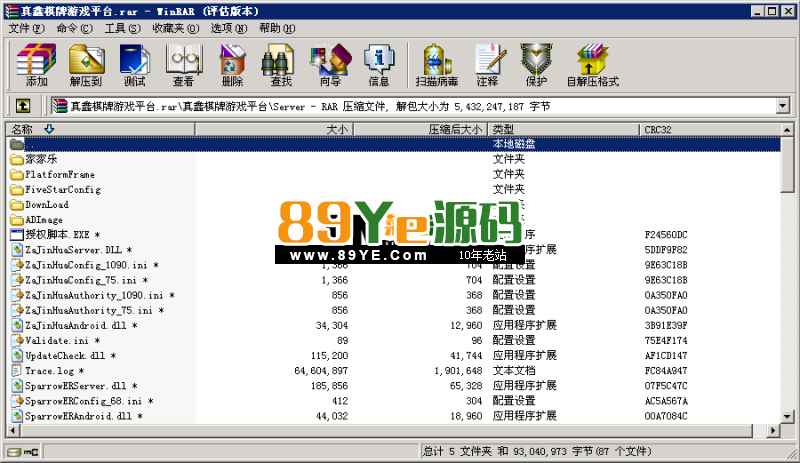Click CRC32 value F24560DC
This screenshot has height=463, width=800.
tap(666, 235)
